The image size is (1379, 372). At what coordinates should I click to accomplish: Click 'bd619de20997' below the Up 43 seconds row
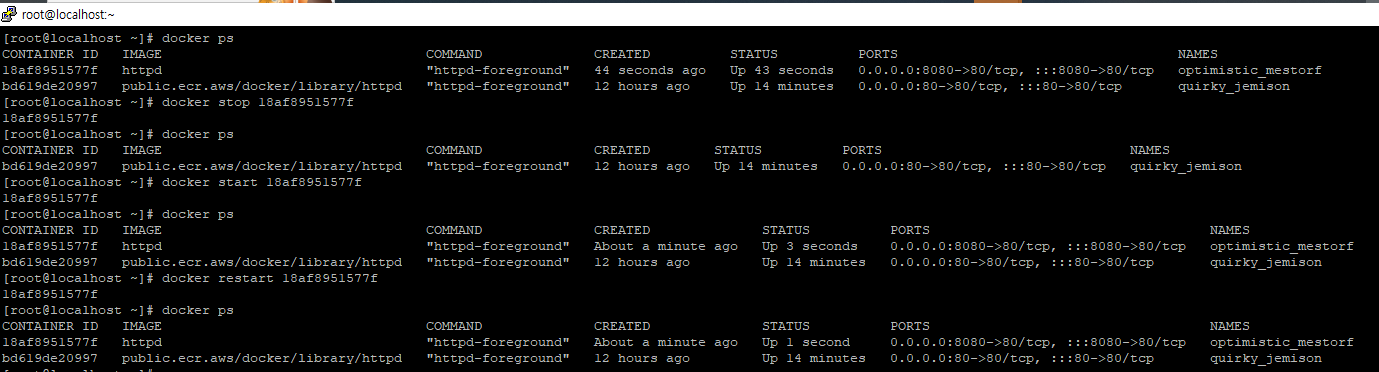[50, 86]
